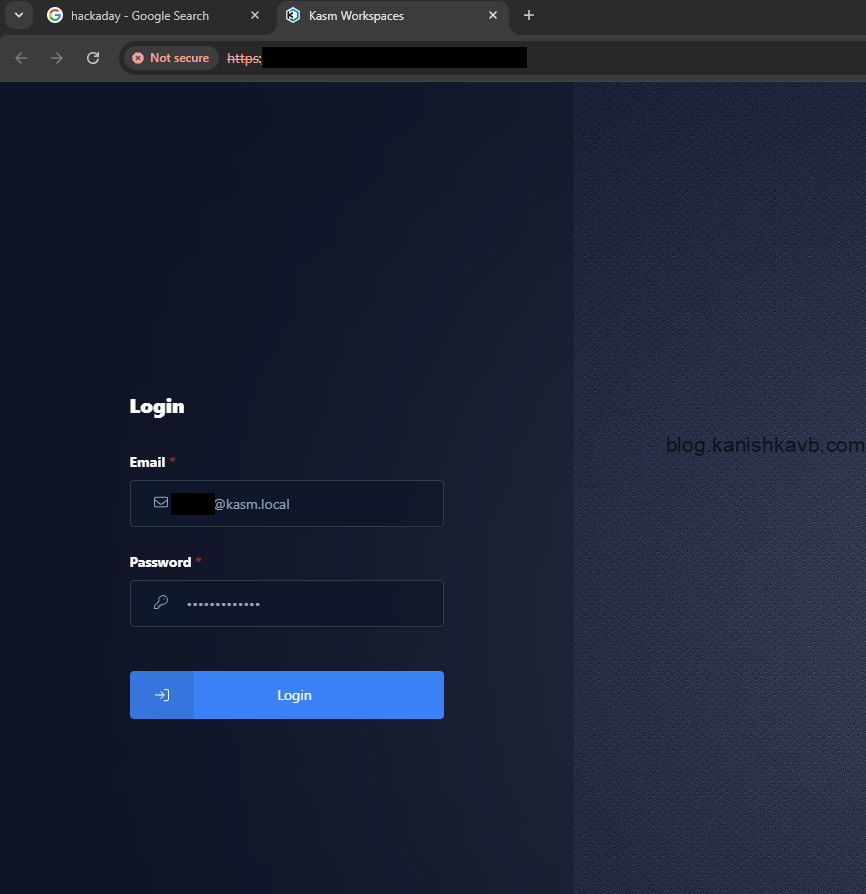Screen dimensions: 866x894
Task: Click the envelope icon in Email field
Action: pyautogui.click(x=160, y=503)
